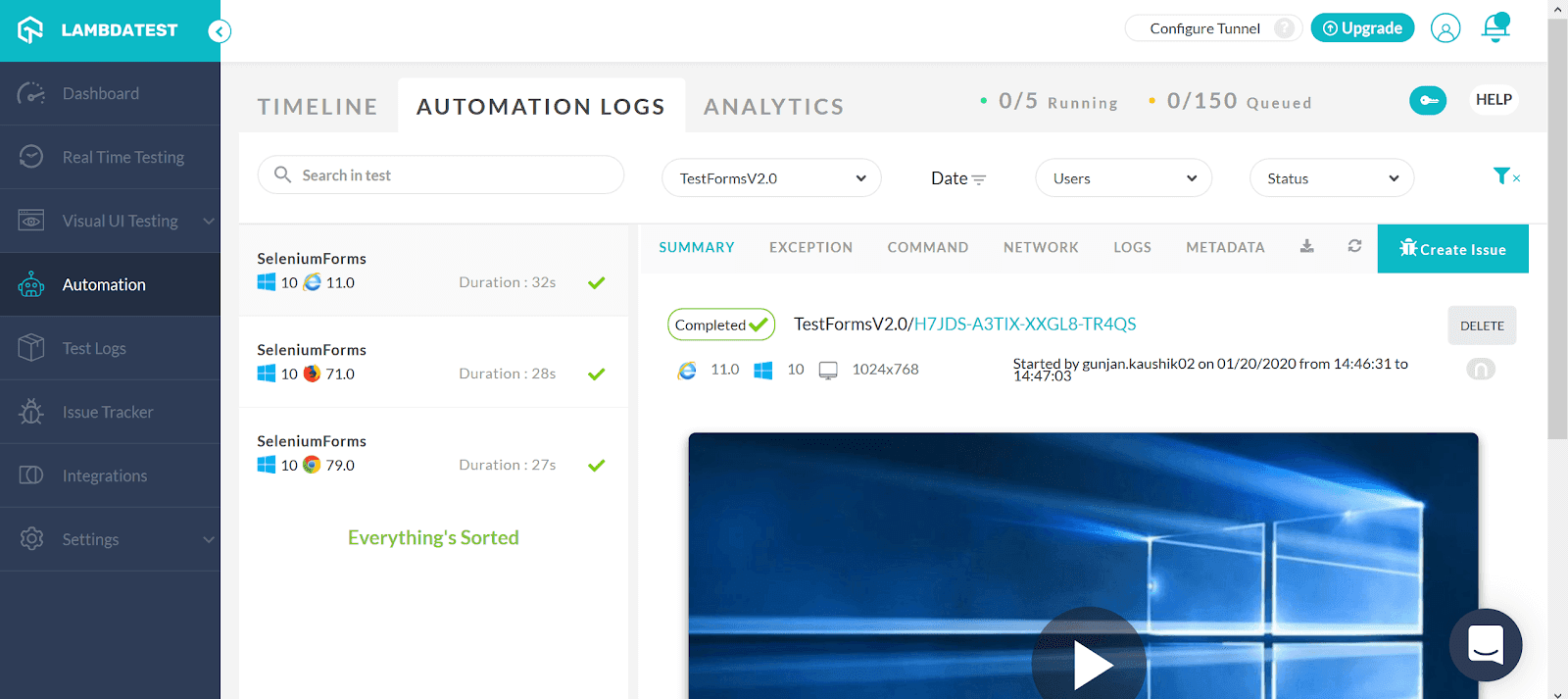1568x699 pixels.
Task: Delete the test with DELETE button
Action: pos(1482,326)
